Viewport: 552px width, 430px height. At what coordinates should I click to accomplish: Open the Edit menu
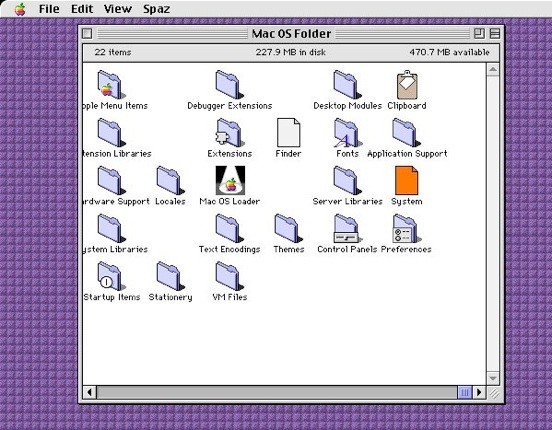[x=82, y=9]
